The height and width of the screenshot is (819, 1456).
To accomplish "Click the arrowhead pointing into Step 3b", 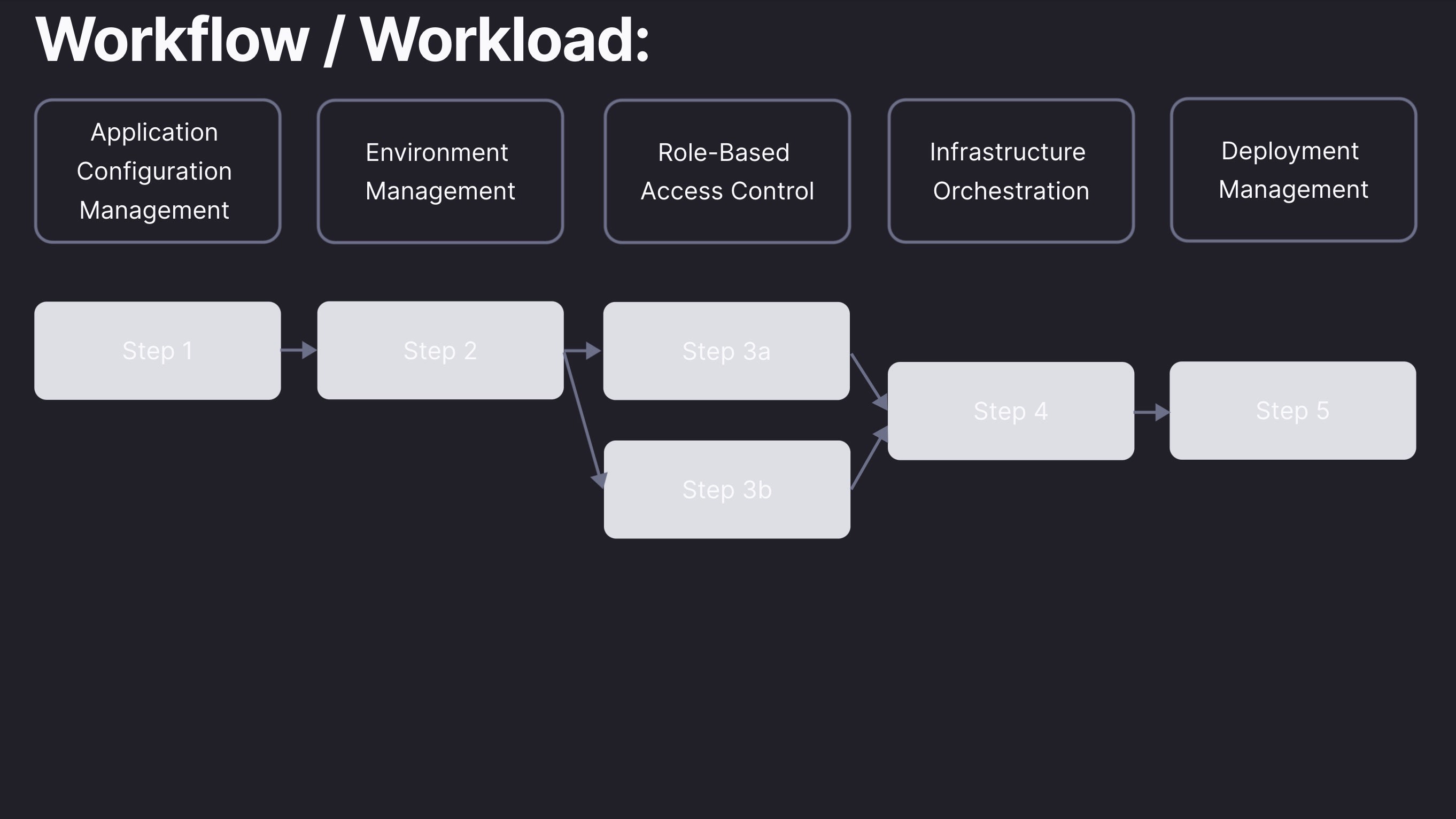I will pos(599,481).
